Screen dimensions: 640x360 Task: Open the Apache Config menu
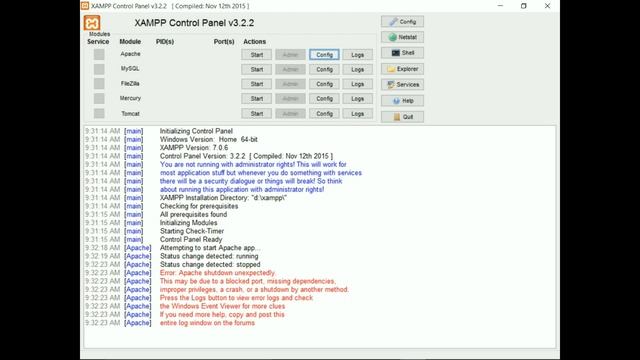coord(324,55)
